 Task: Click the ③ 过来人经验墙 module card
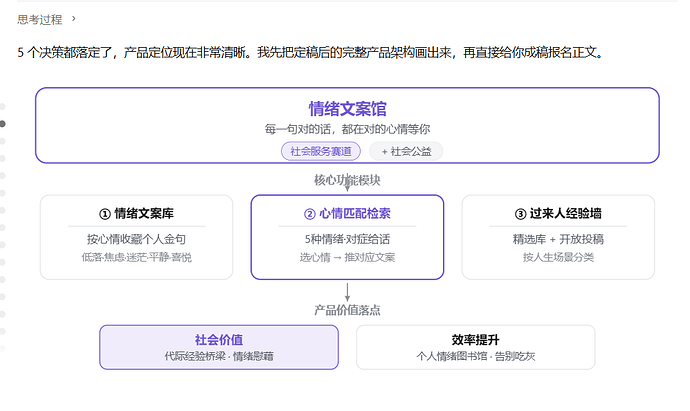(x=558, y=237)
